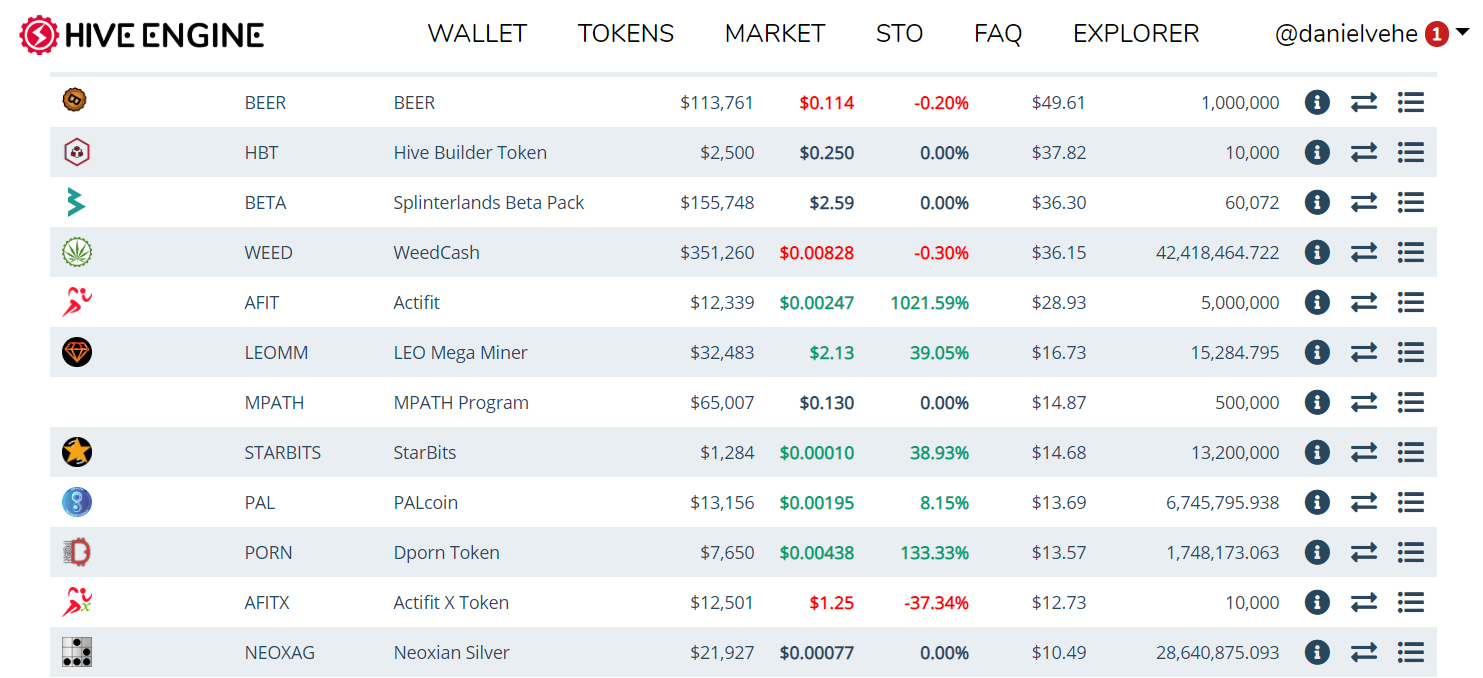Click the exchange arrows for LEOMM
Image resolution: width=1483 pixels, height=678 pixels.
(1364, 352)
